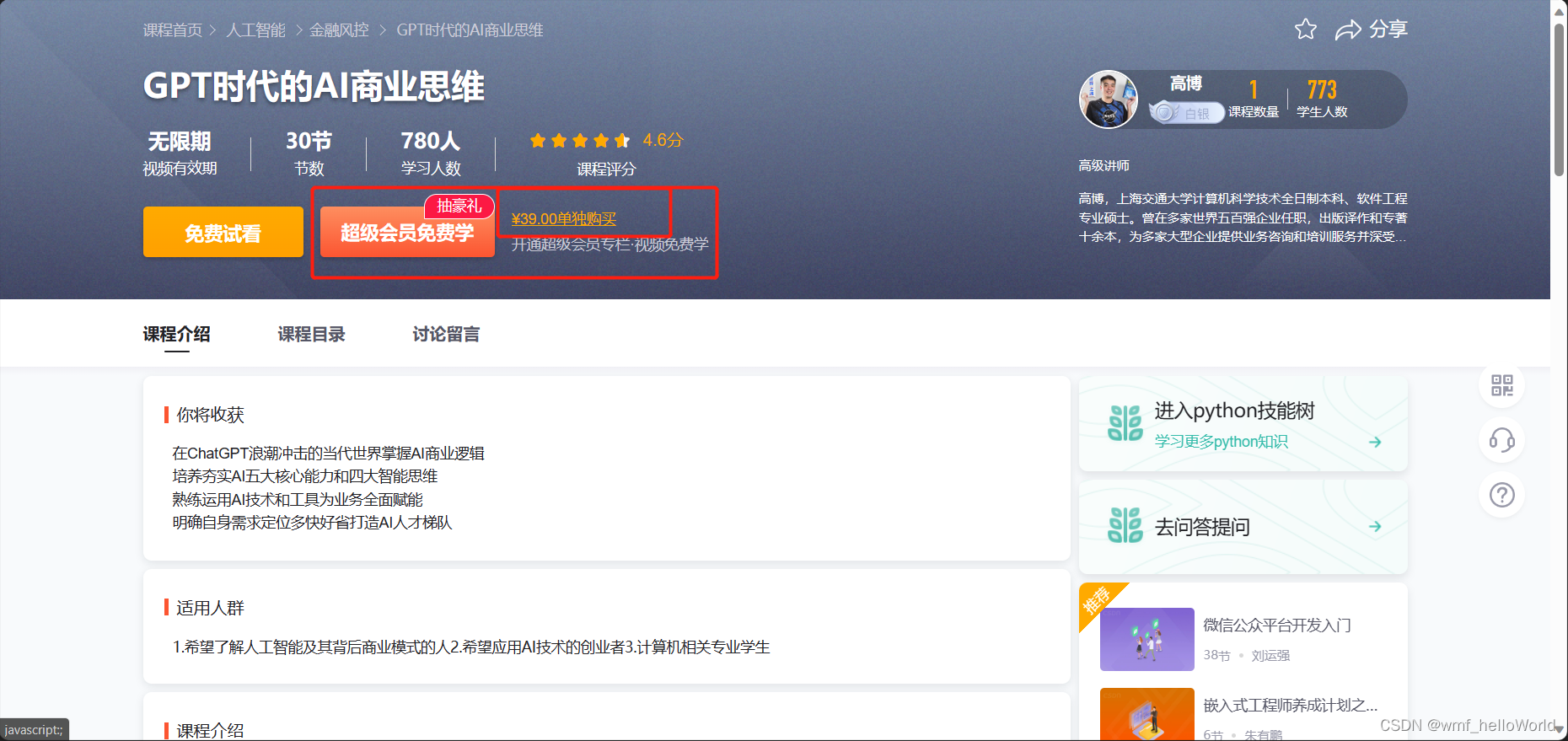Click the 免费试看 button

pyautogui.click(x=223, y=232)
